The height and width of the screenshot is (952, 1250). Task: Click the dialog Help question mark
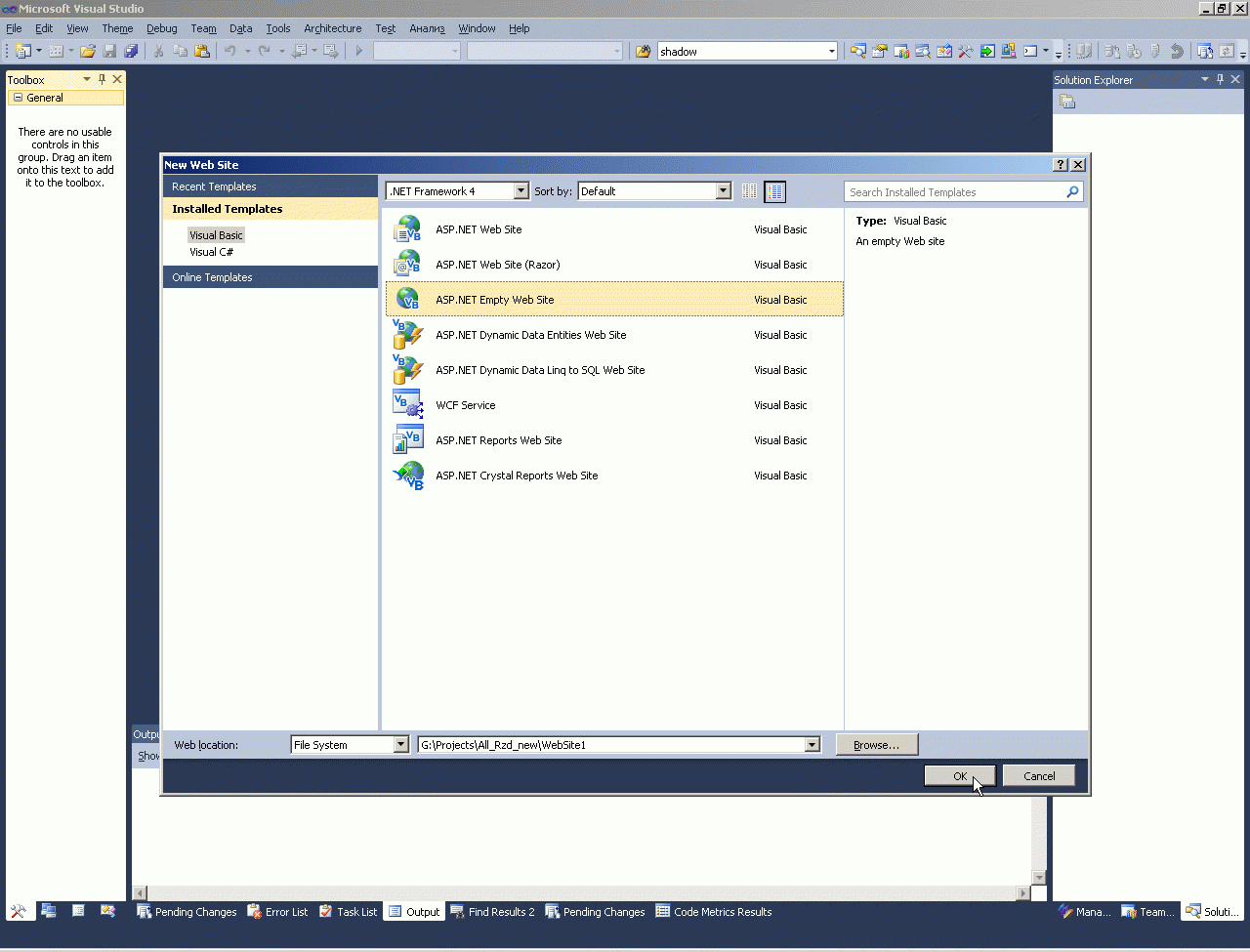tap(1062, 165)
